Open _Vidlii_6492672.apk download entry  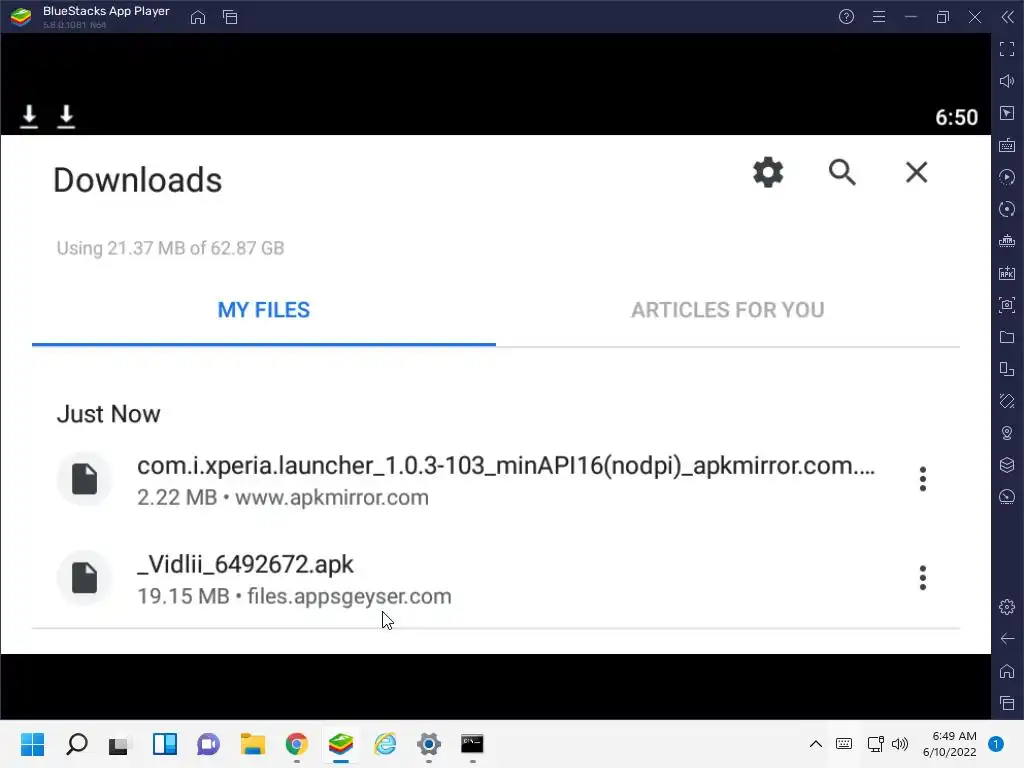(496, 579)
